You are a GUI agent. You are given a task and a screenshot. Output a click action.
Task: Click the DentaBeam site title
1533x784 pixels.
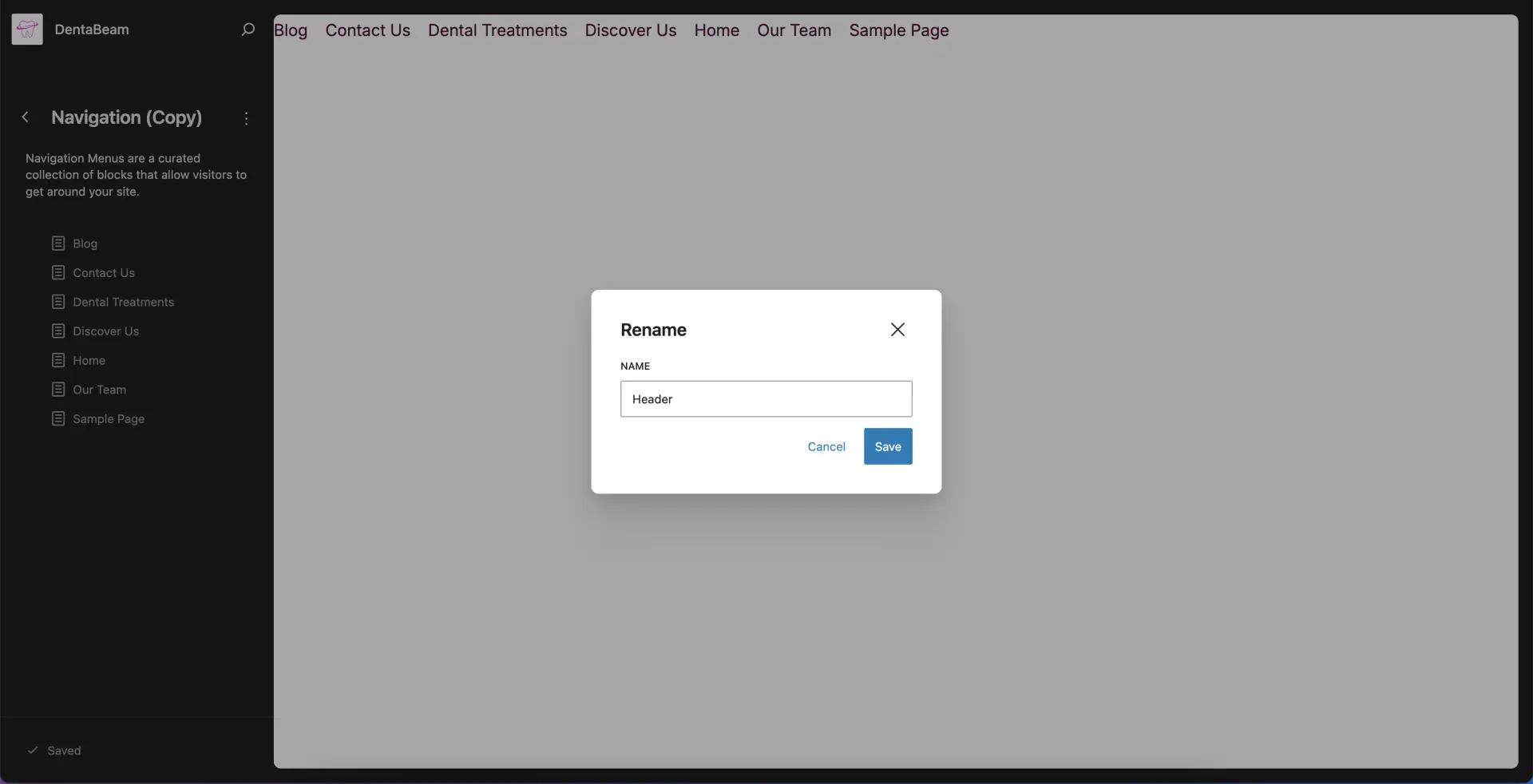point(92,30)
